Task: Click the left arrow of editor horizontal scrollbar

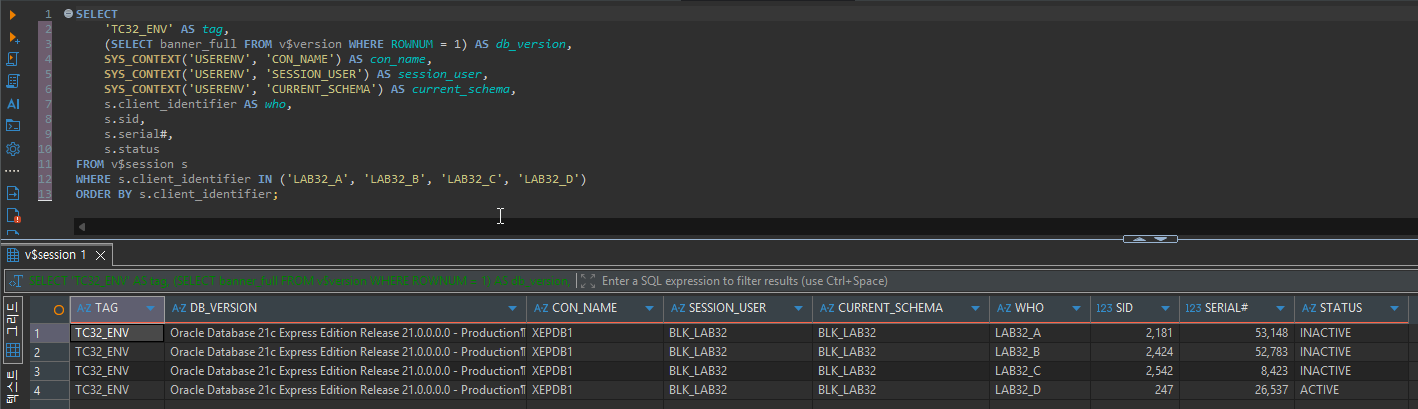Action: (82, 227)
